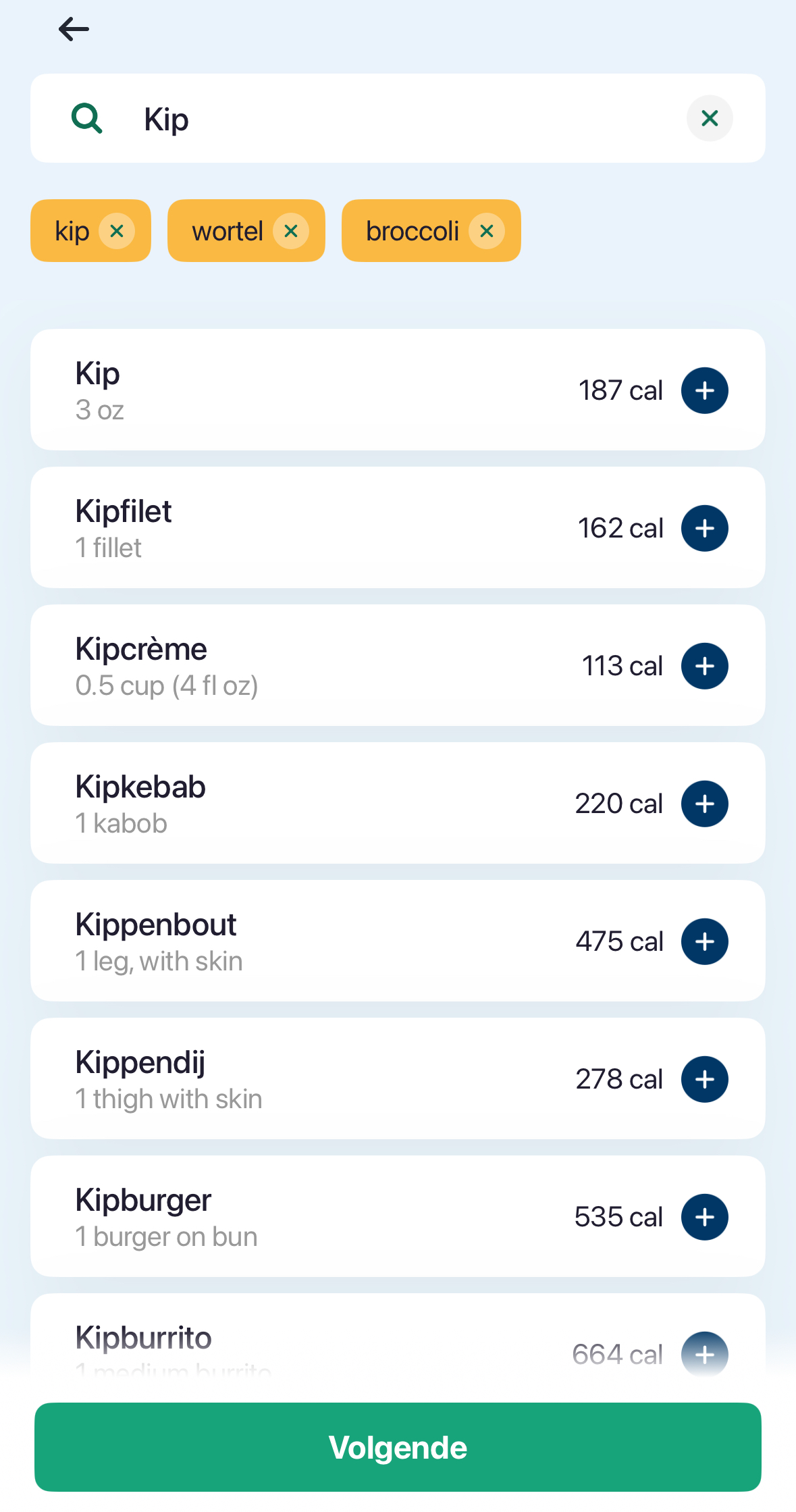
Task: Add Kipburger using plus icon
Action: [x=704, y=1217]
